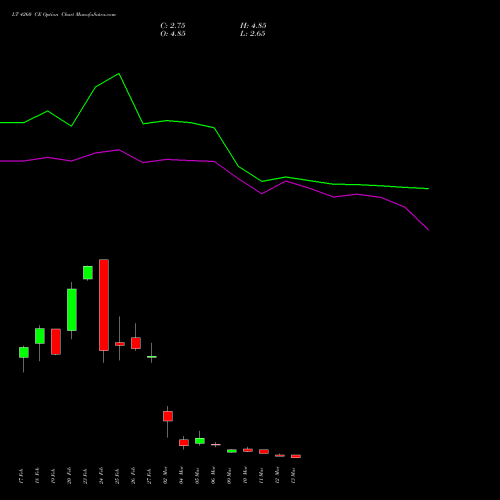Image resolution: width=500 pixels, height=500 pixels.
Task: Click the green line at its highest peak
Action: (x=119, y=74)
